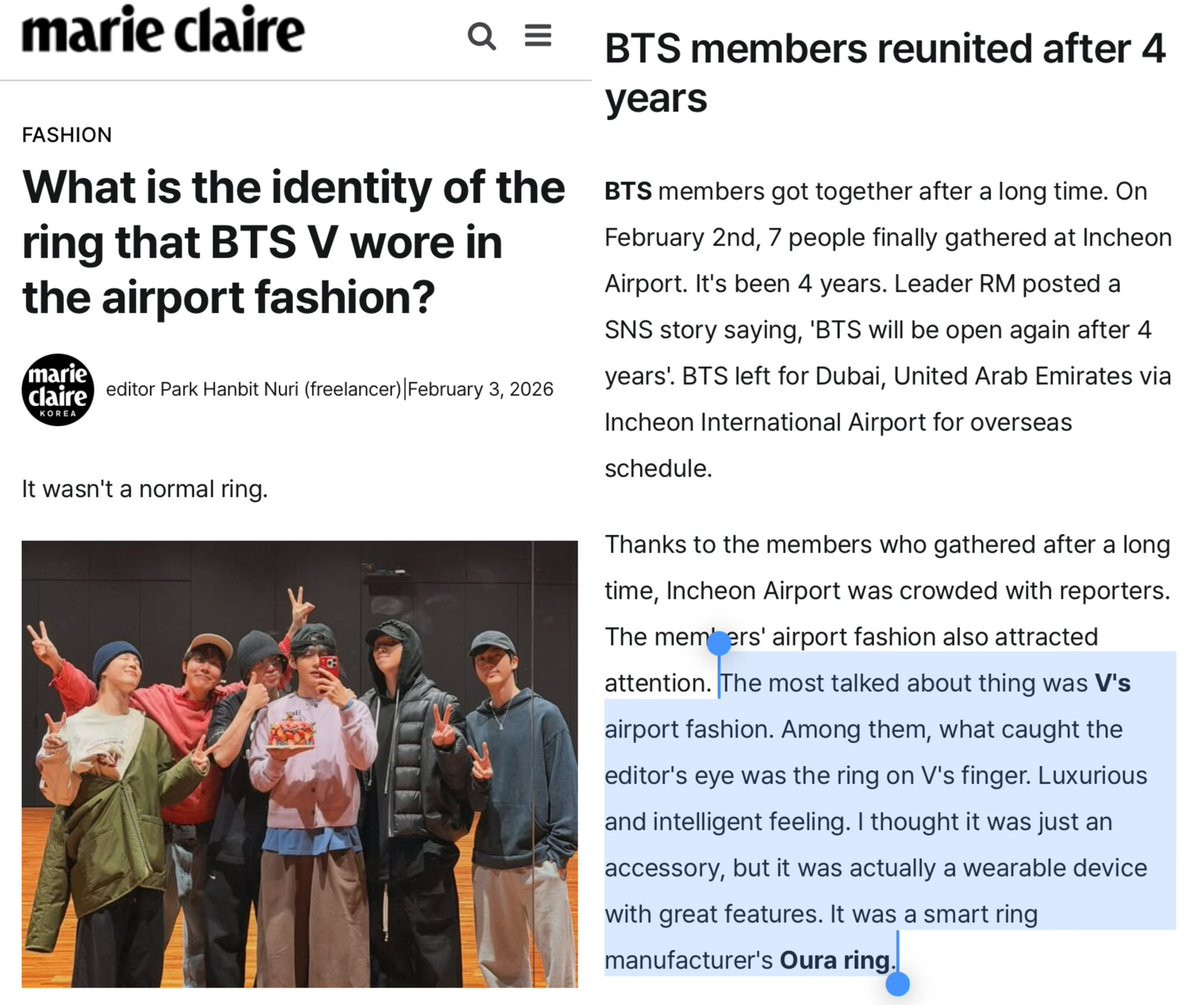The height and width of the screenshot is (1005, 1199).
Task: Click the February 3, 2026 date
Action: (x=480, y=389)
